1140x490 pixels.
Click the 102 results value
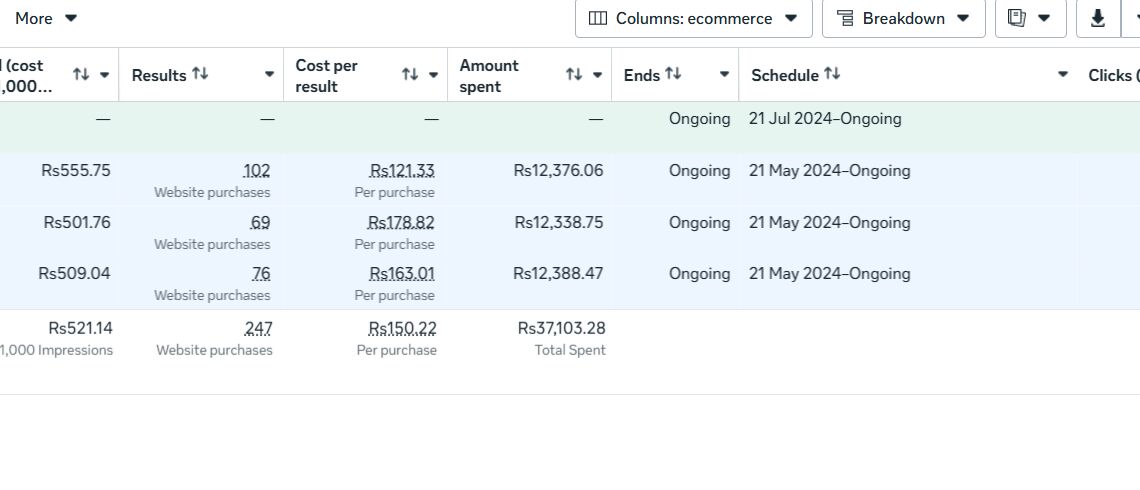257,171
